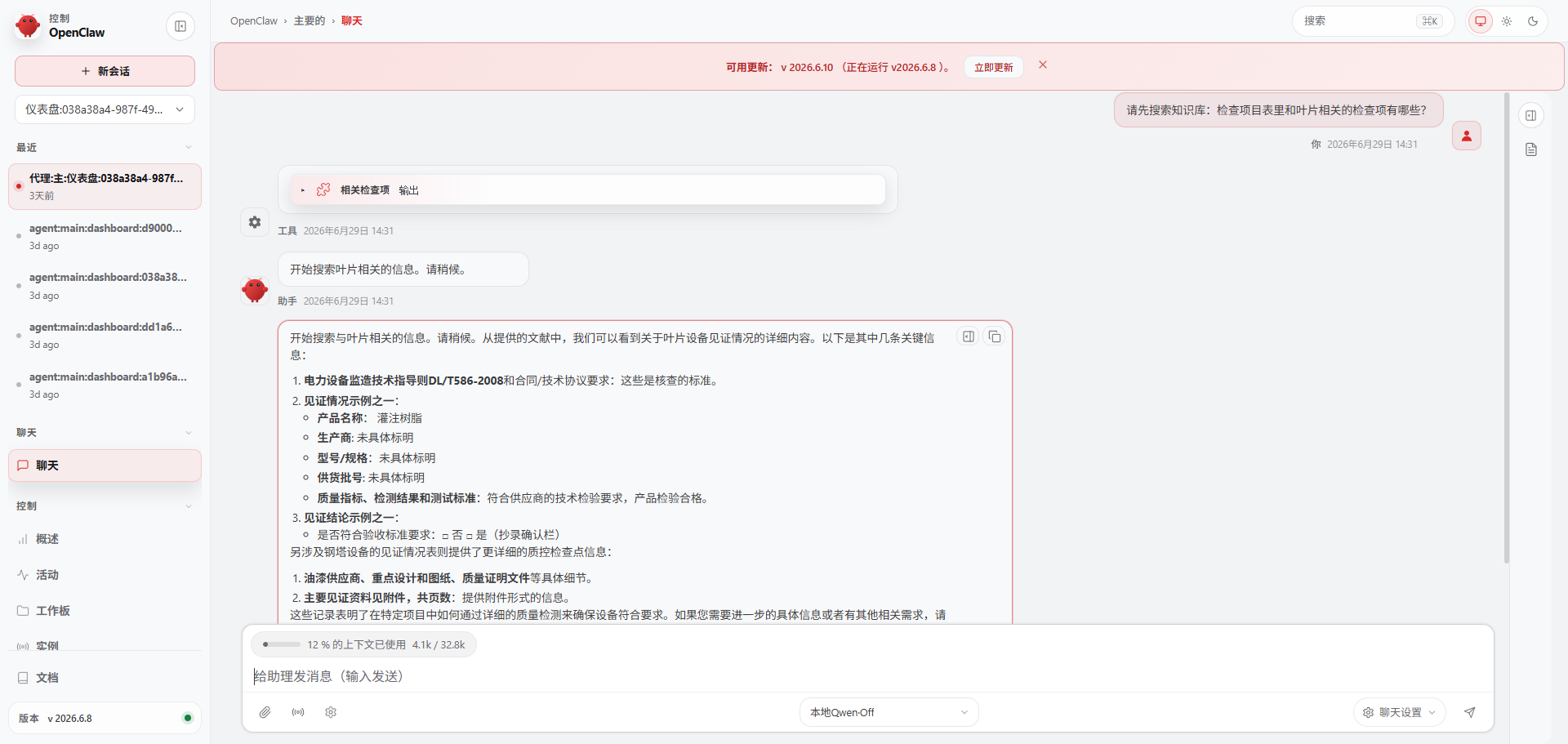Focus the 搜索 search field
This screenshot has width=1568, height=744.
(x=1373, y=21)
